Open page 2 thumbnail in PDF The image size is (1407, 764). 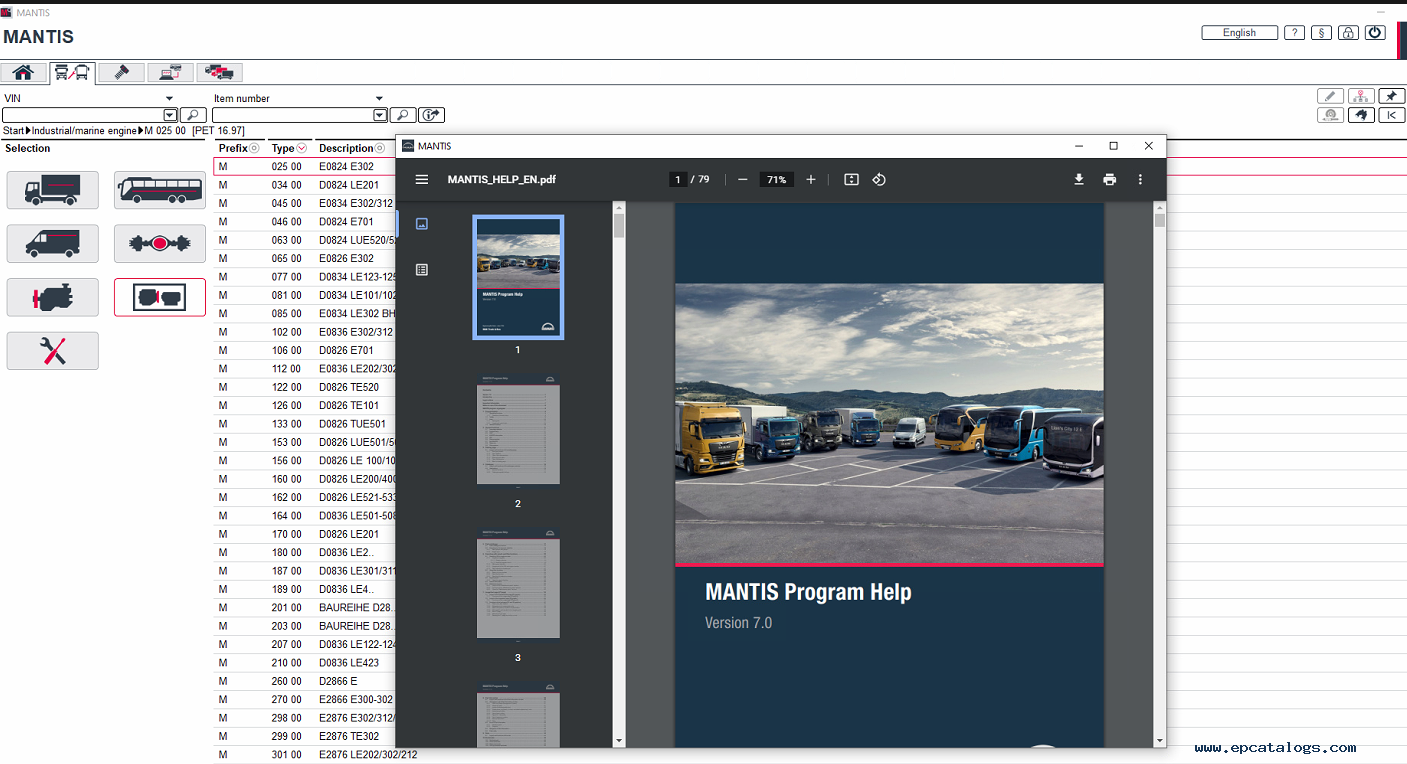tap(518, 431)
